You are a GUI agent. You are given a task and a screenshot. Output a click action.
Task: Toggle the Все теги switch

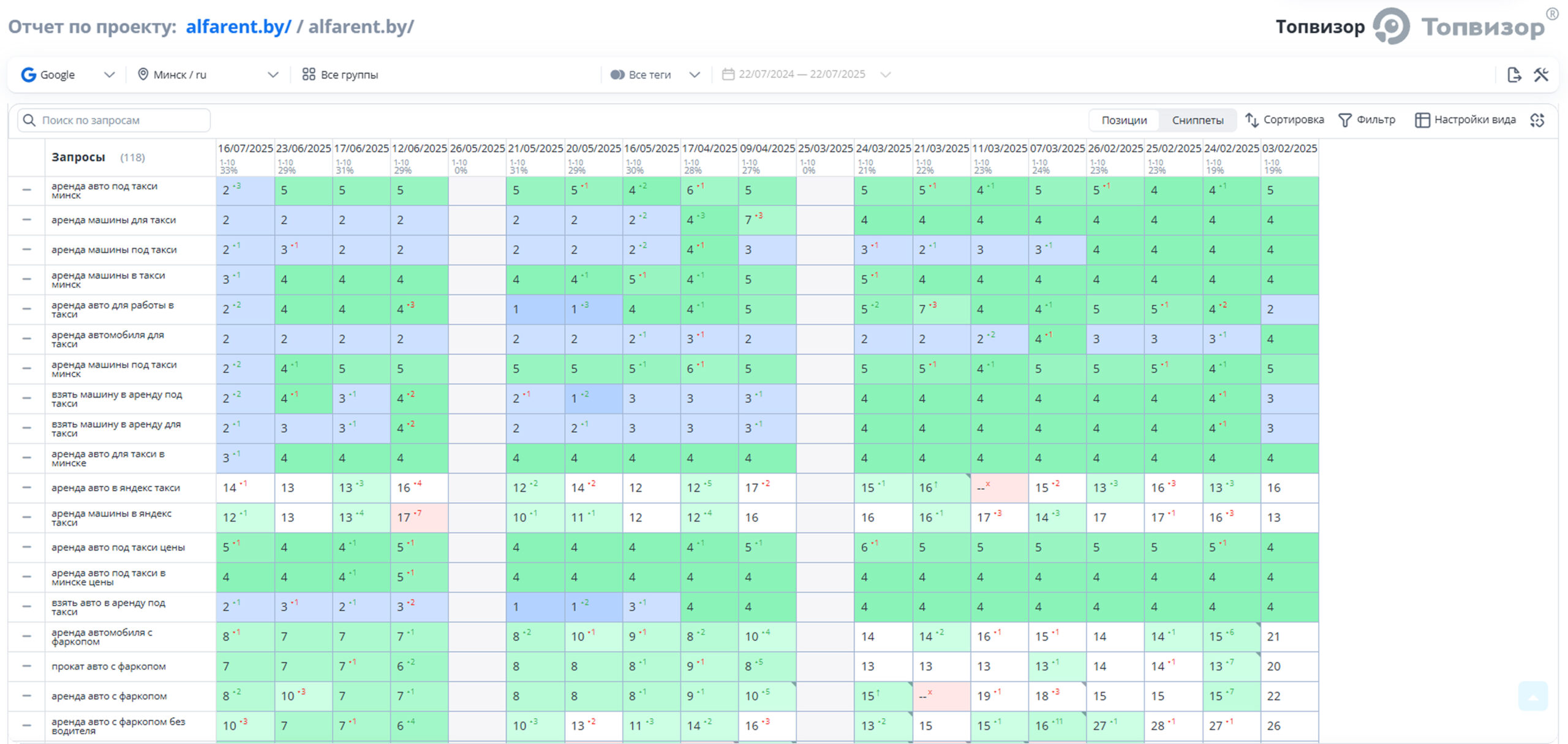pyautogui.click(x=617, y=75)
